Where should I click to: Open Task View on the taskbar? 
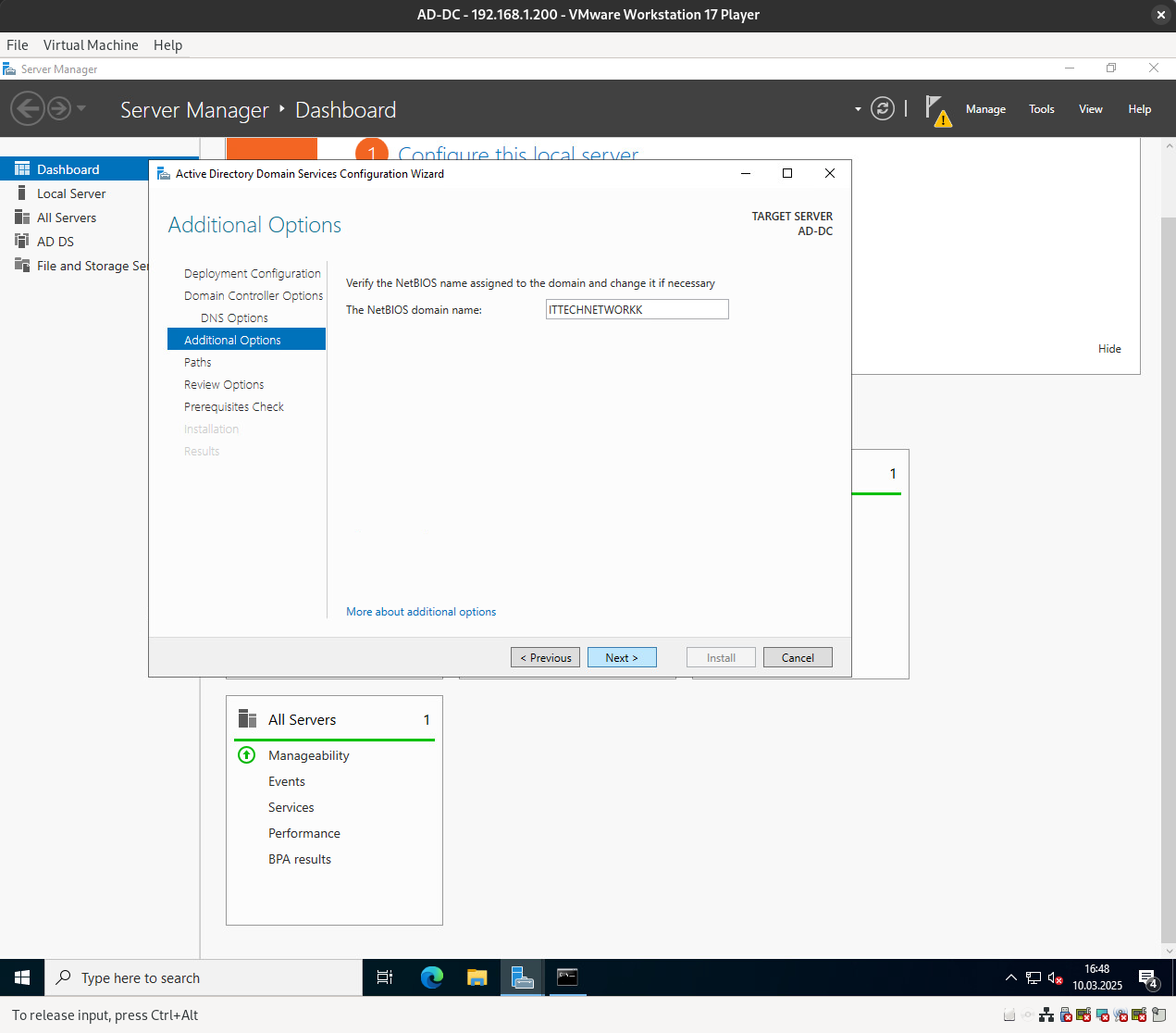[385, 977]
